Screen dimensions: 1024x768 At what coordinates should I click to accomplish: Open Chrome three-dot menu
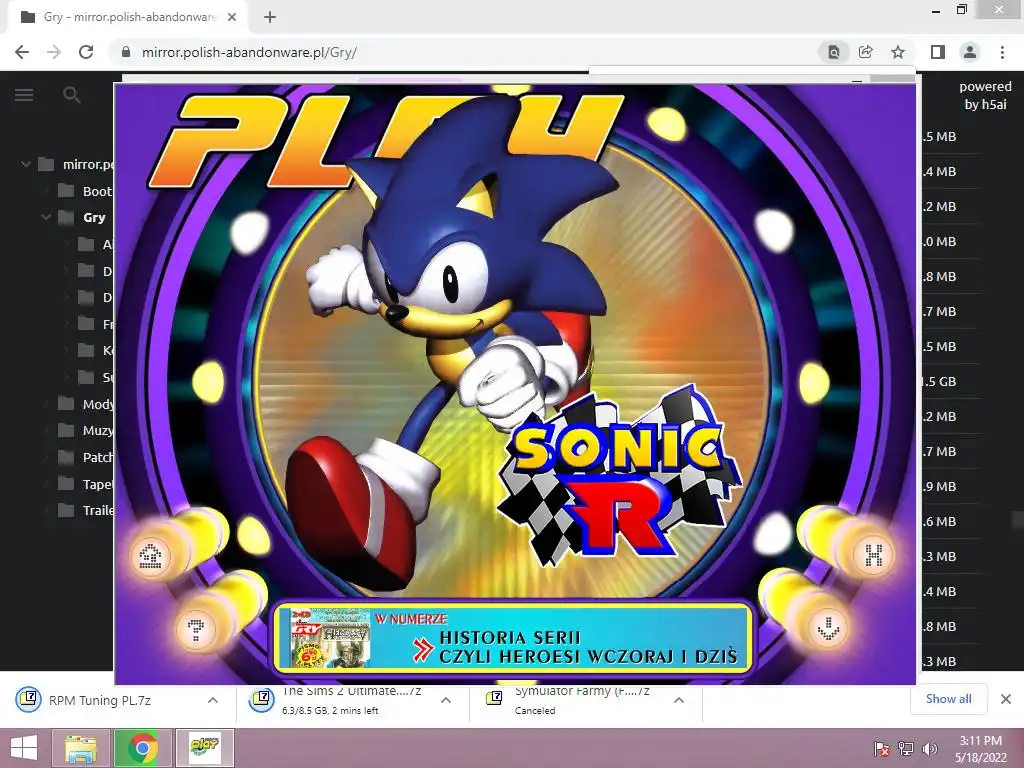[1002, 52]
